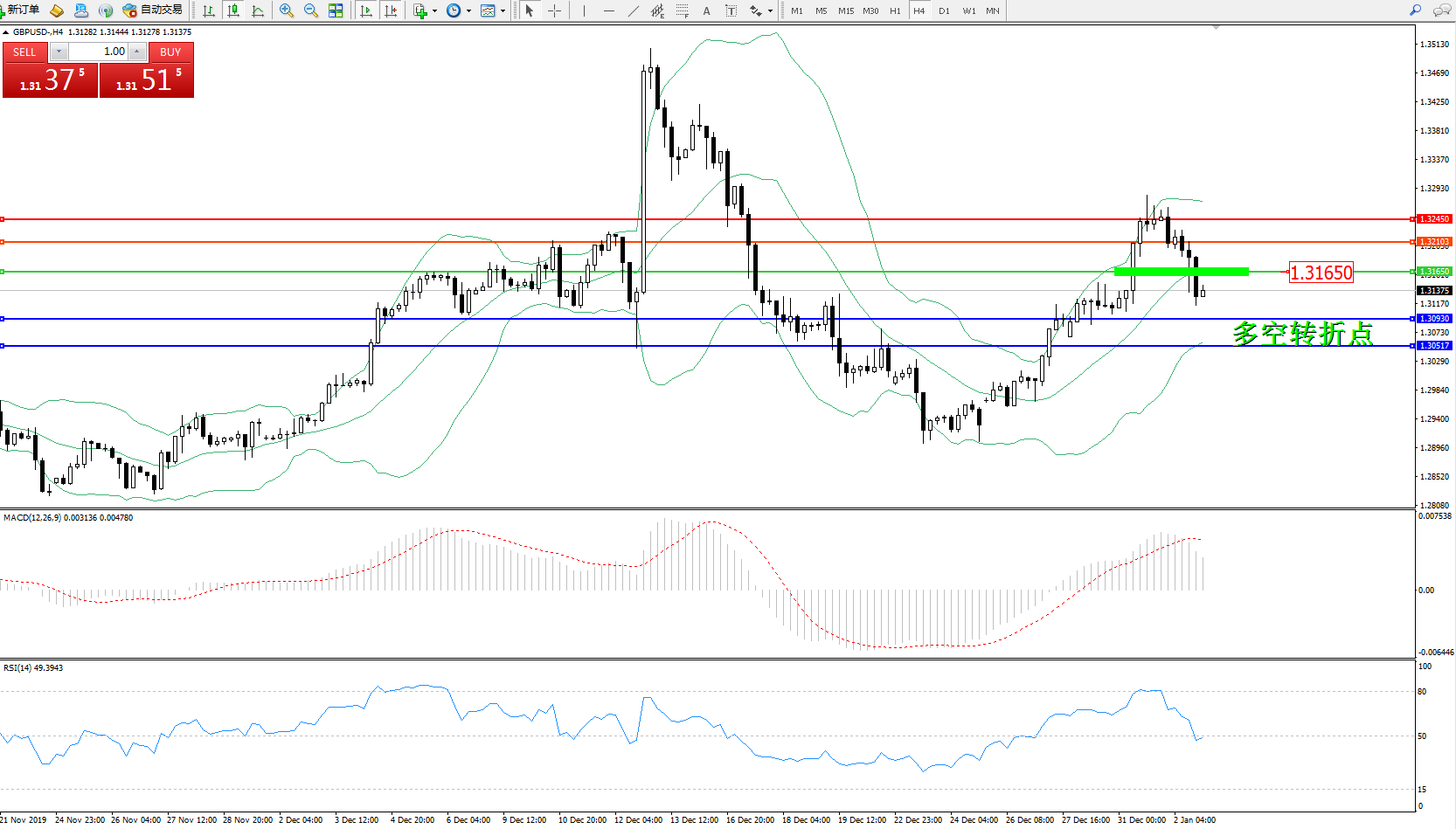This screenshot has height=829, width=1456.
Task: Select the crosshair cursor tool
Action: pos(554,10)
